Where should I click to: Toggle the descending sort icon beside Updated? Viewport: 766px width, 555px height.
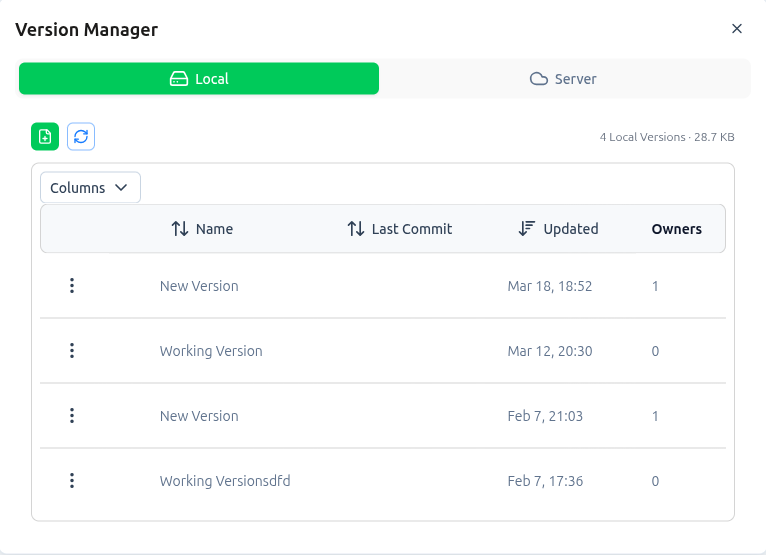[527, 229]
